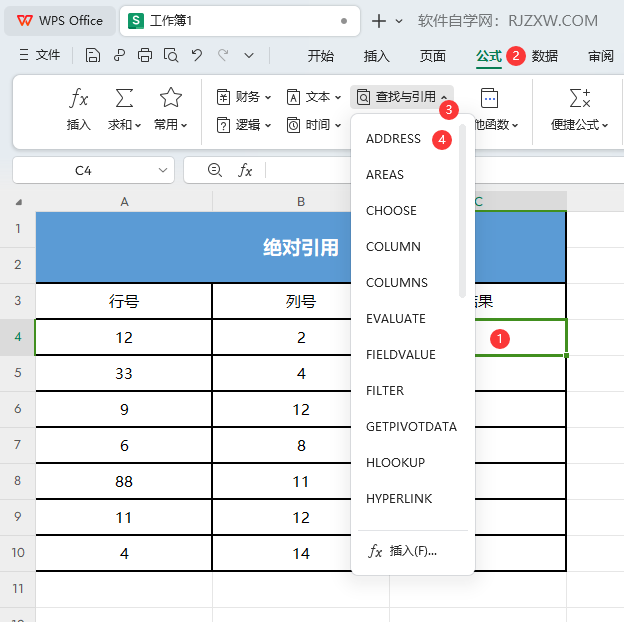Select ADDRESS from the function list

pos(393,139)
